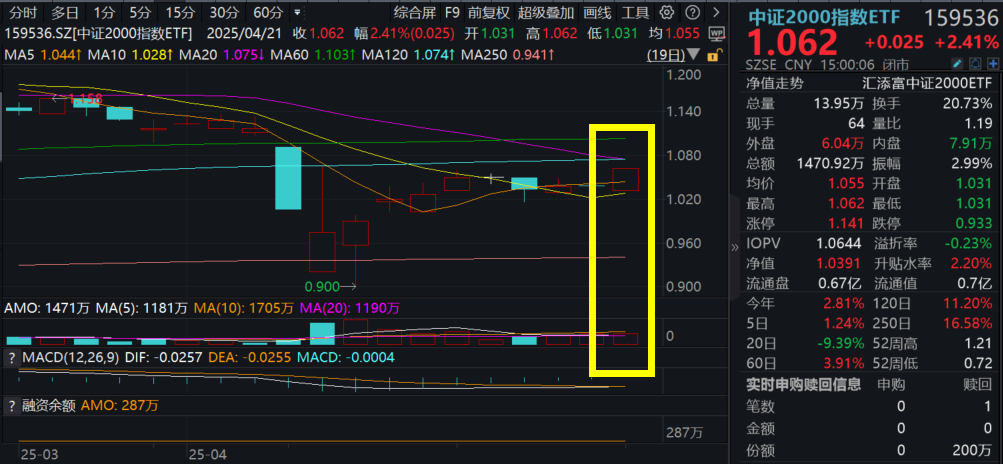1003x464 pixels.
Task: Collapse side panel with double-arrow handle
Action: tap(735, 246)
